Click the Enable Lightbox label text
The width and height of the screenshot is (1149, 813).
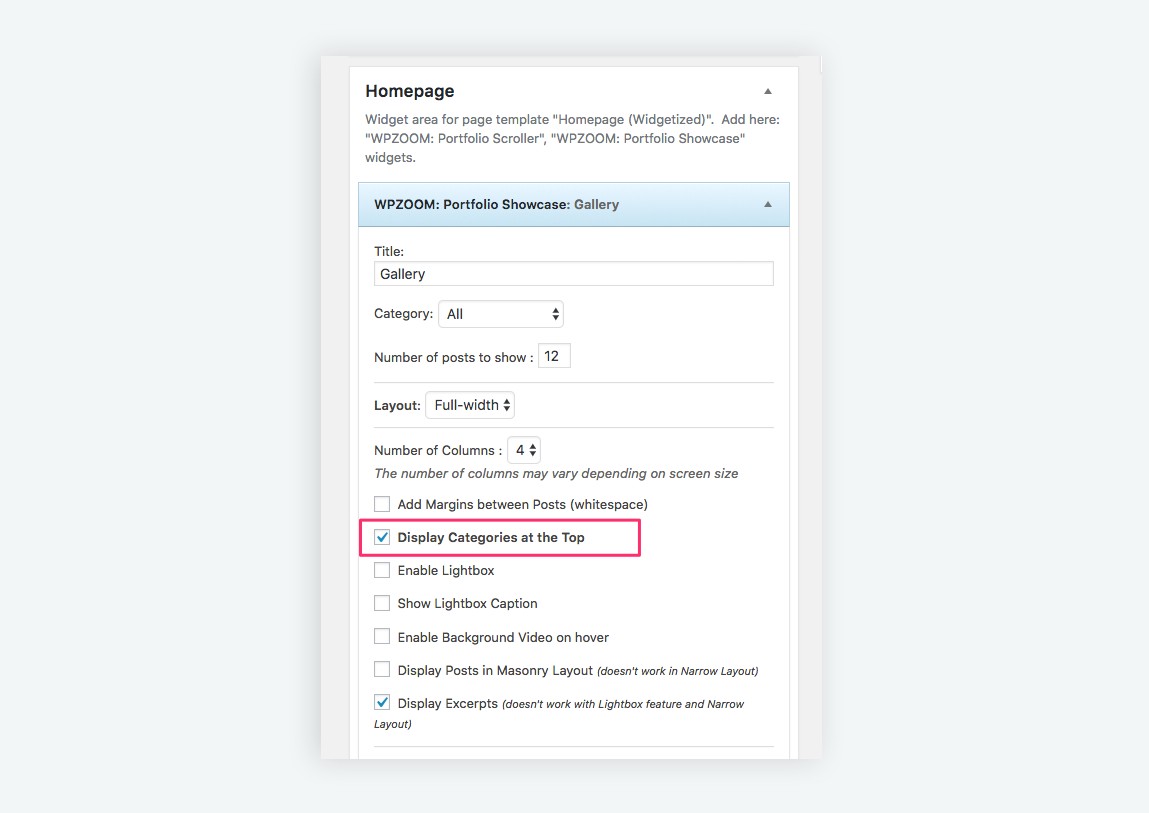point(446,570)
